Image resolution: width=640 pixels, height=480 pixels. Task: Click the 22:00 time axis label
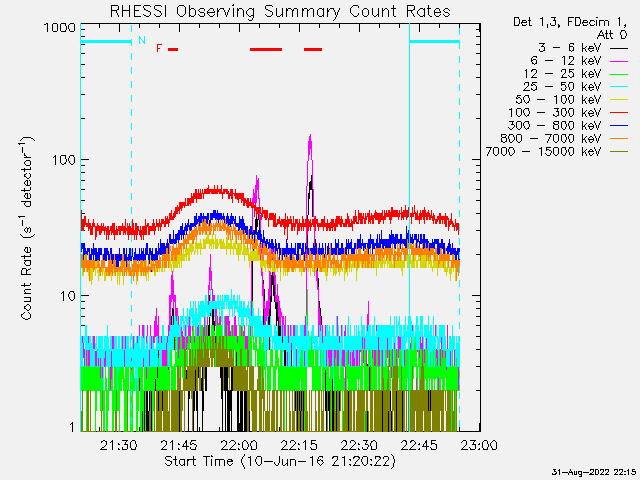coord(239,445)
